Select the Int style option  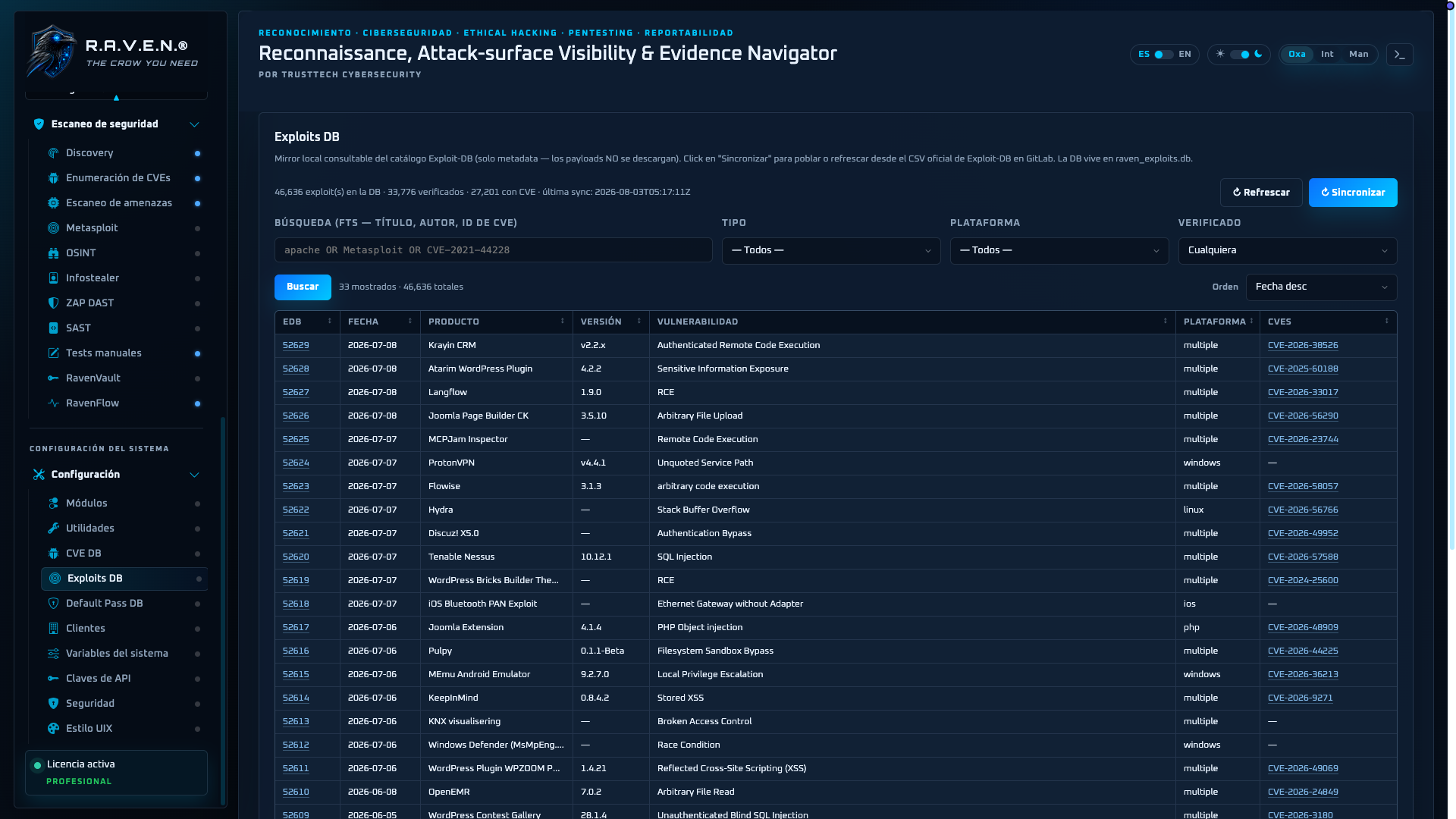click(x=1327, y=55)
